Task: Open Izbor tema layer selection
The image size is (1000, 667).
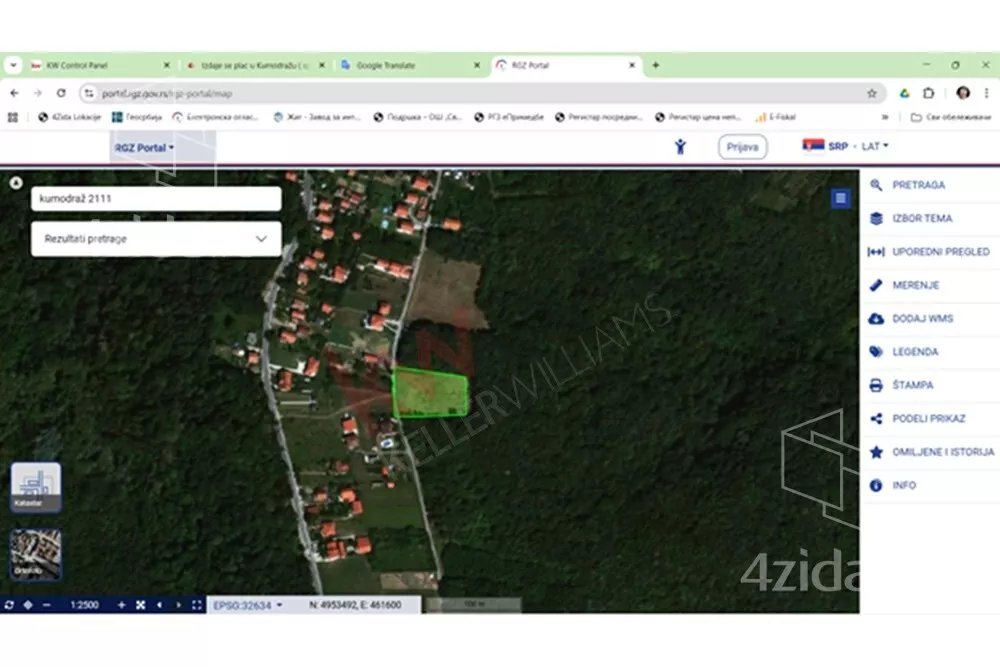Action: [921, 218]
